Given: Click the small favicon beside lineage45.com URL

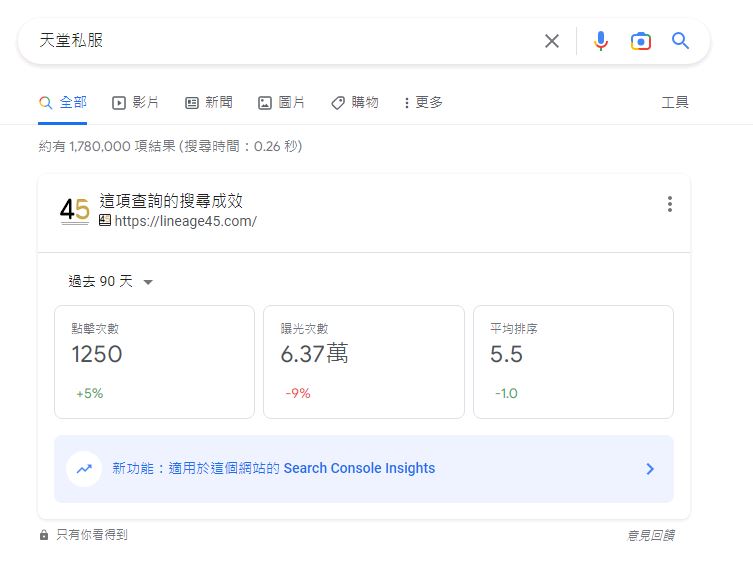Looking at the screenshot, I should tap(105, 220).
